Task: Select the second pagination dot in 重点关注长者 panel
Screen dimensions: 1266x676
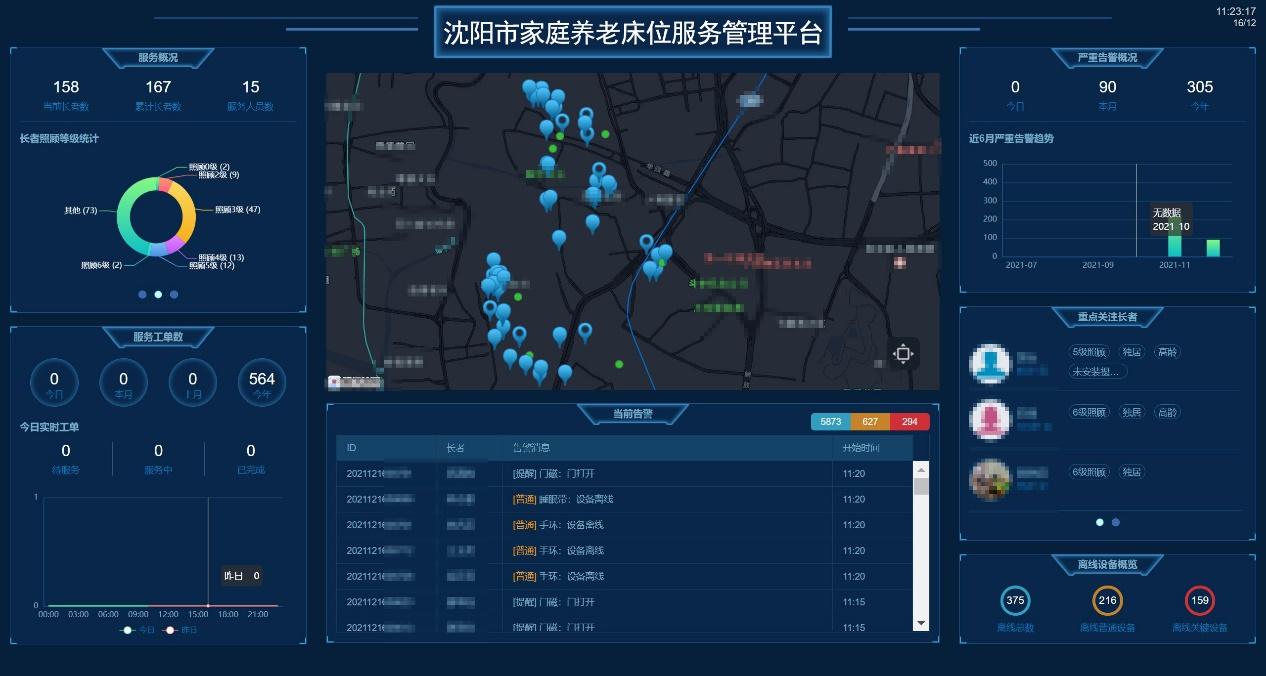Action: [1114, 522]
